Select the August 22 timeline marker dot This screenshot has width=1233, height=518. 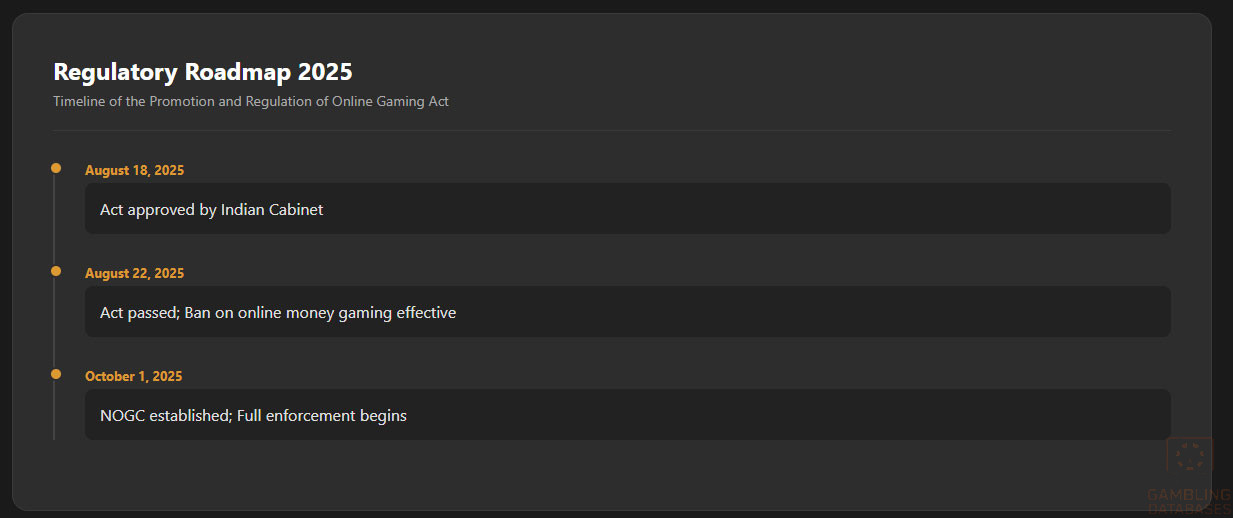tap(56, 271)
